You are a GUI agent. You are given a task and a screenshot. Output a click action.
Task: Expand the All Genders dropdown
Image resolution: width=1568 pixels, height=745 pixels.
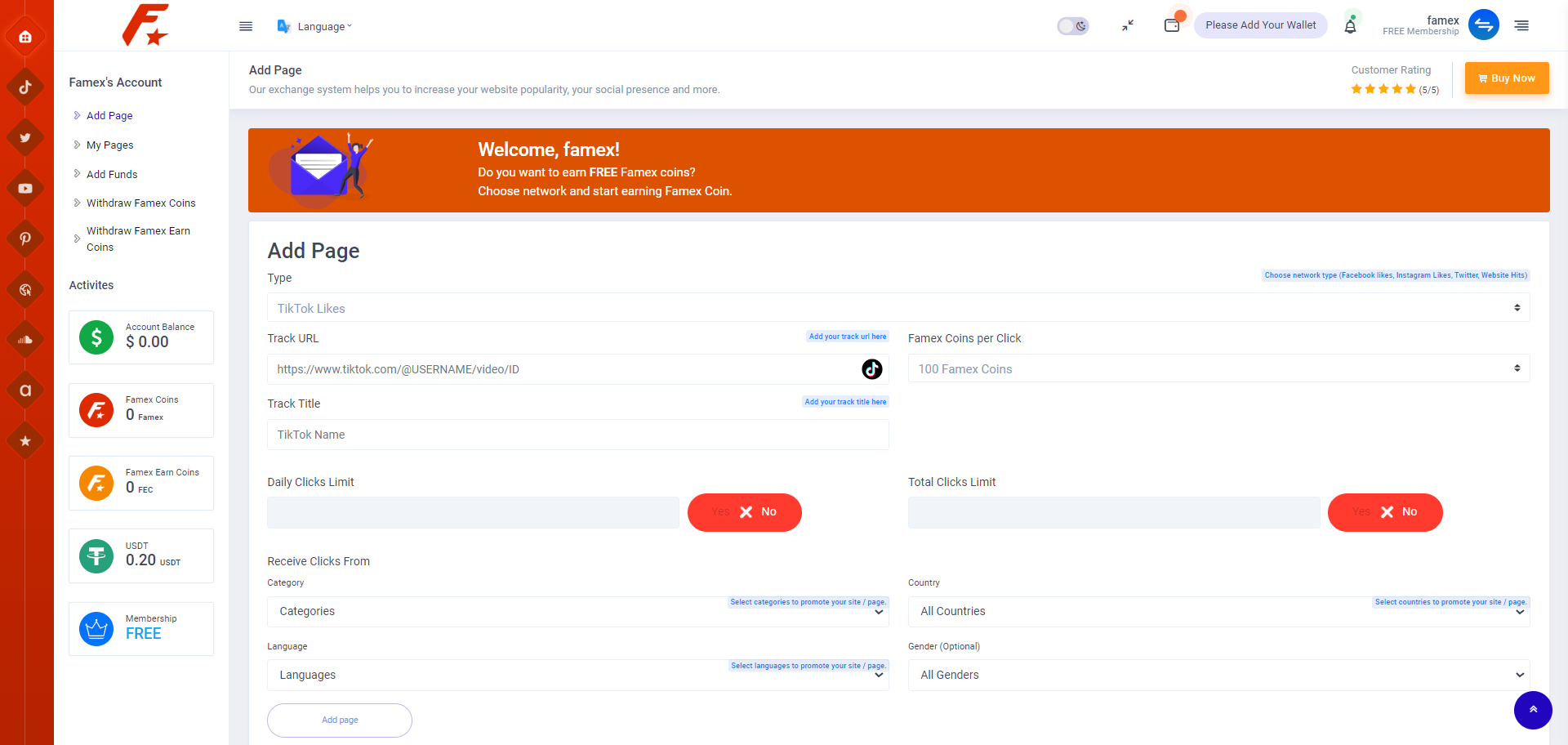coord(1218,676)
